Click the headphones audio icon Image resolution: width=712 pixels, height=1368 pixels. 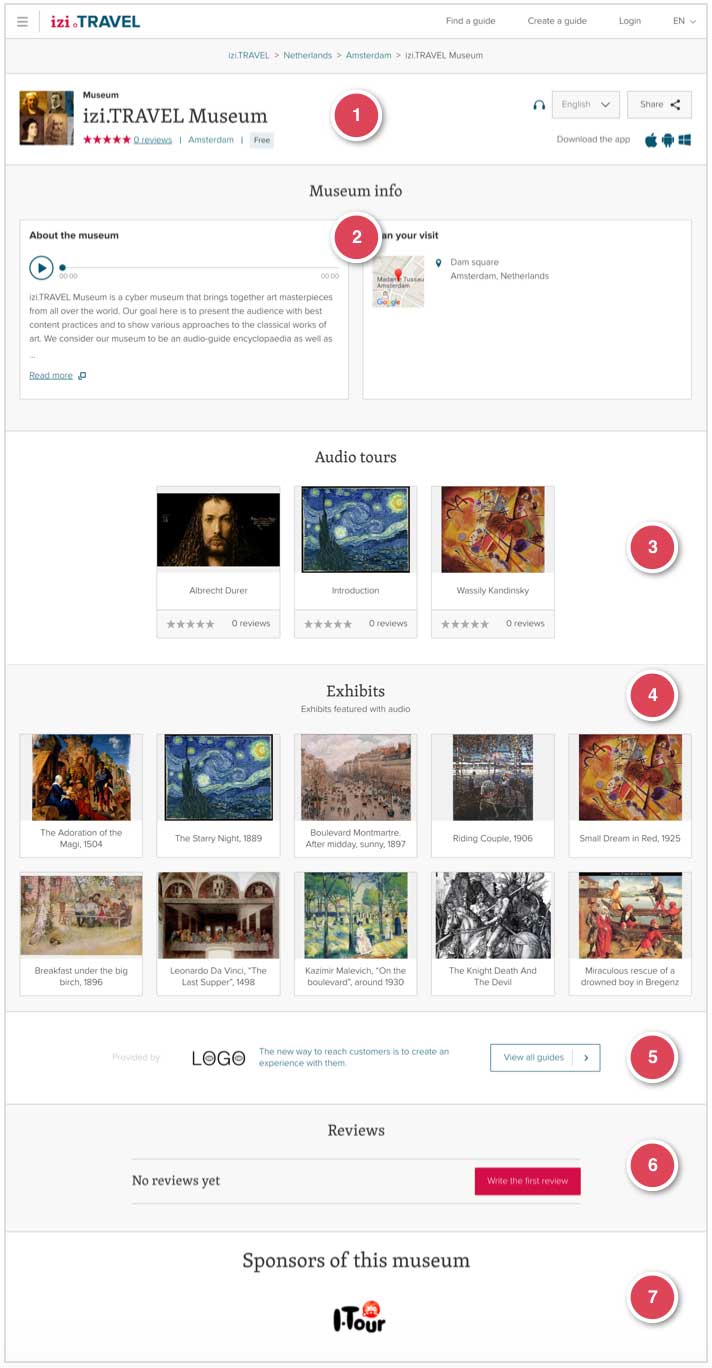(x=539, y=105)
